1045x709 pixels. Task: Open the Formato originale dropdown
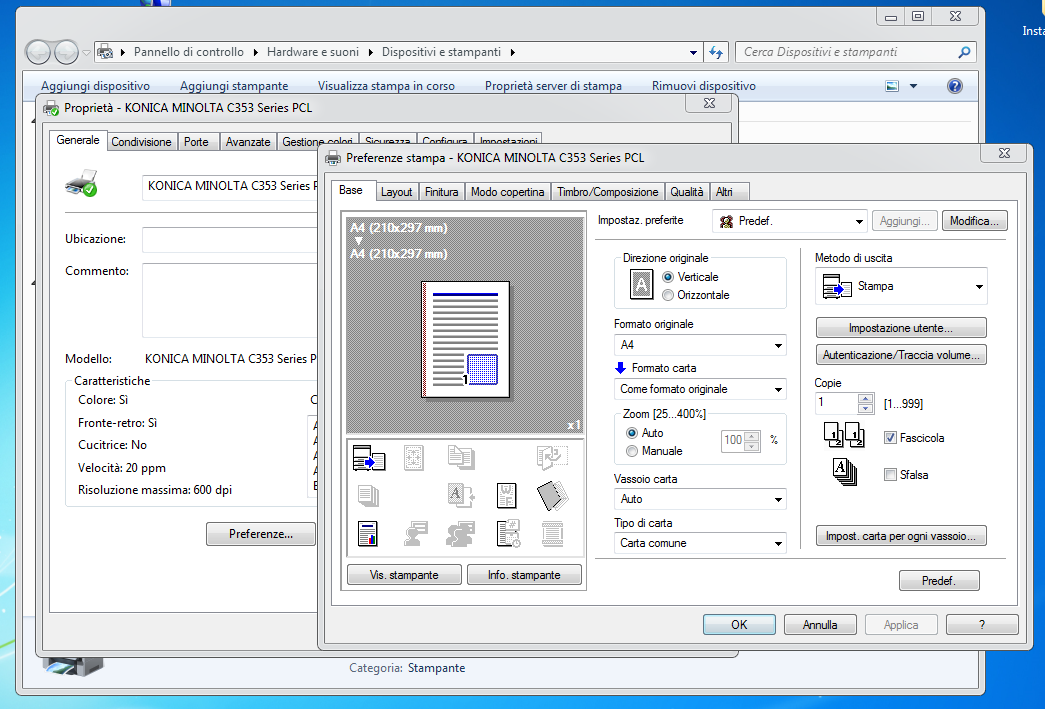(x=700, y=346)
